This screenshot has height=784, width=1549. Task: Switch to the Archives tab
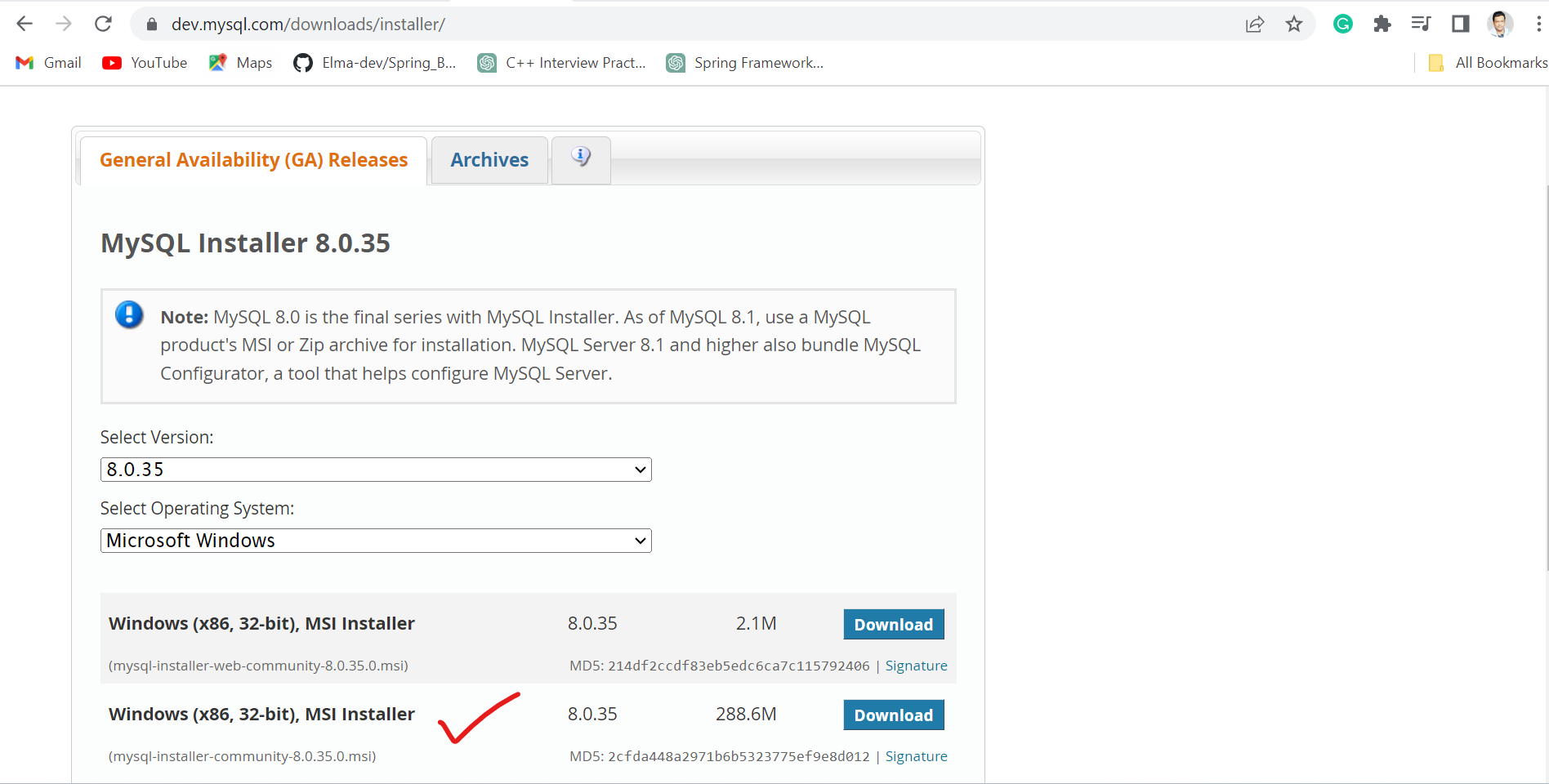(x=489, y=160)
